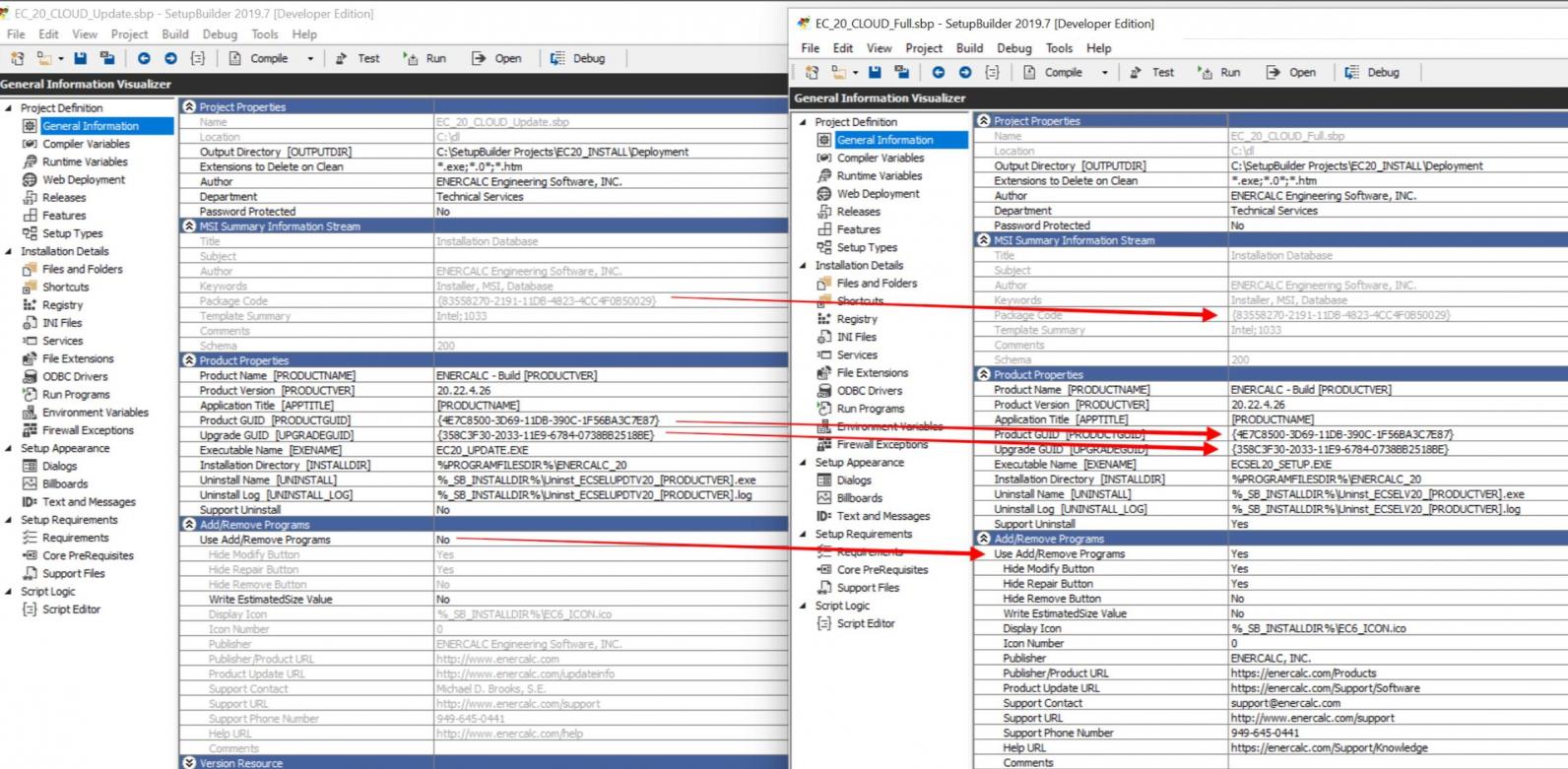Click Debug button in Full window toolbar
The width and height of the screenshot is (1568, 769).
coord(1372,72)
